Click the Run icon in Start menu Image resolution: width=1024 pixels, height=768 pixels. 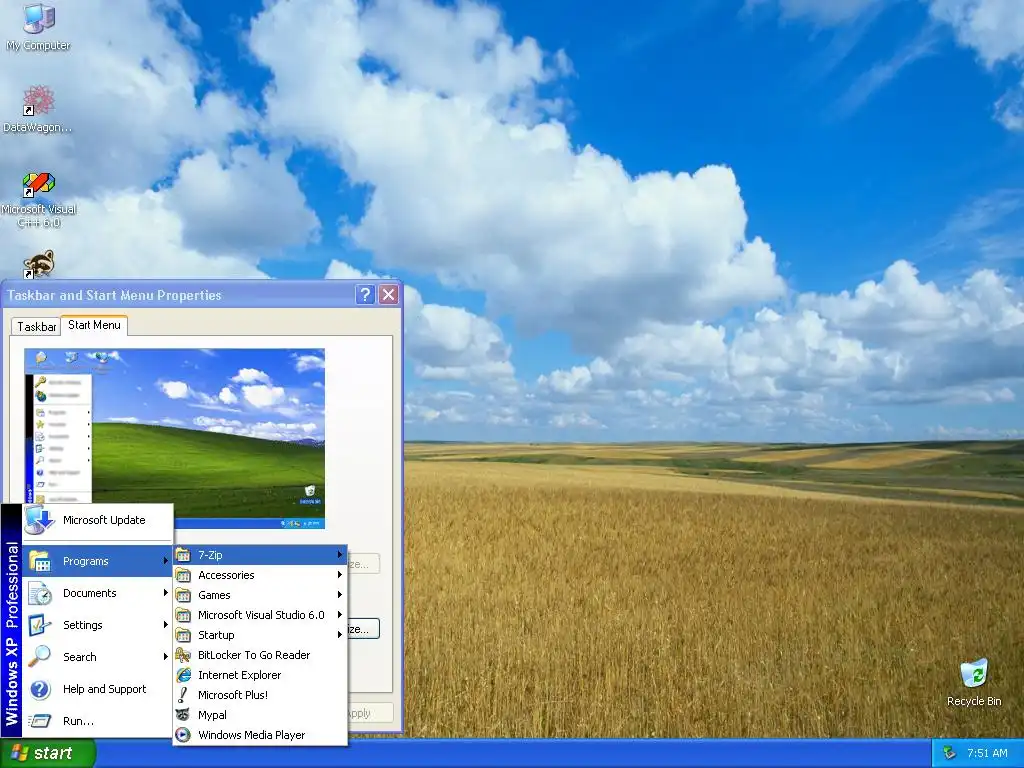click(39, 721)
